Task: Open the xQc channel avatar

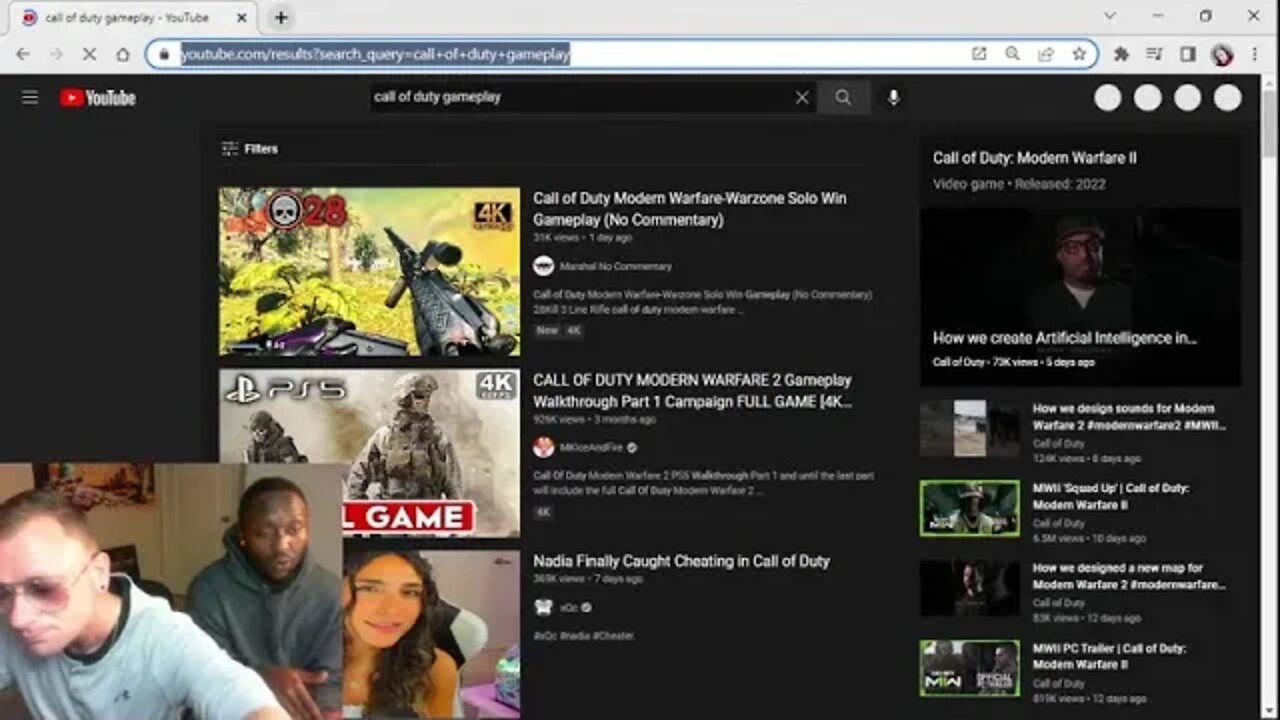Action: [x=543, y=607]
